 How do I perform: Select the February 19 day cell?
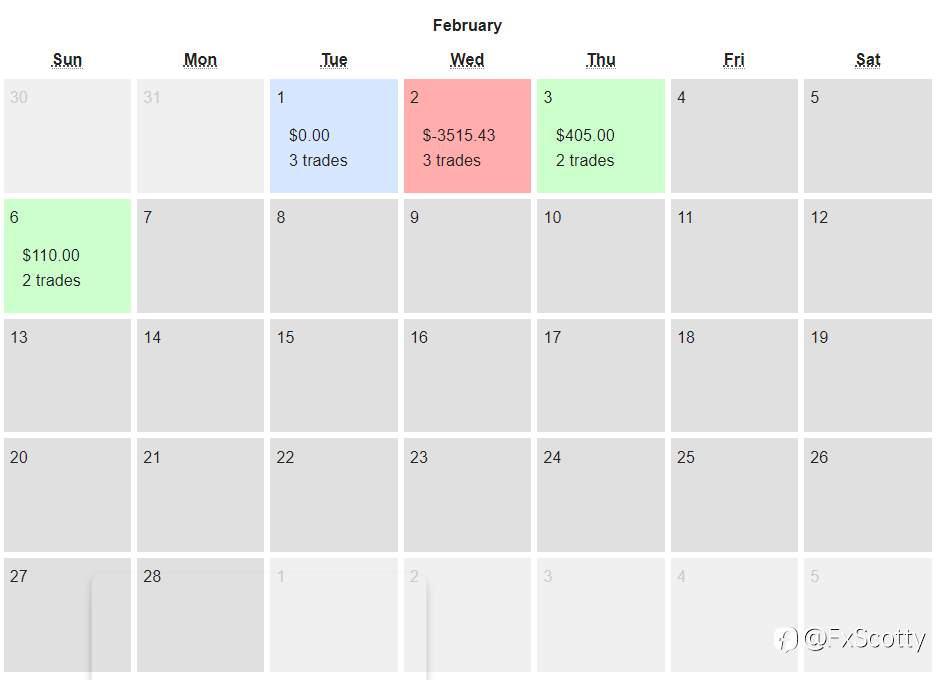pos(867,376)
